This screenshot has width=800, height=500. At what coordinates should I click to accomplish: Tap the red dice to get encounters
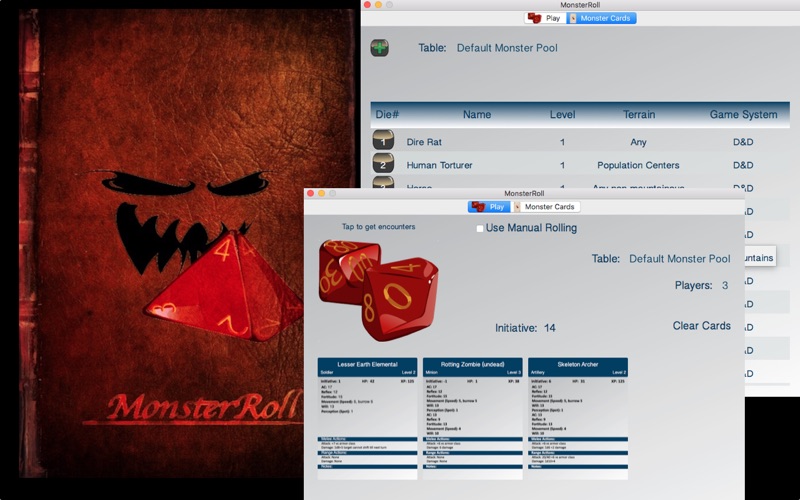[378, 289]
